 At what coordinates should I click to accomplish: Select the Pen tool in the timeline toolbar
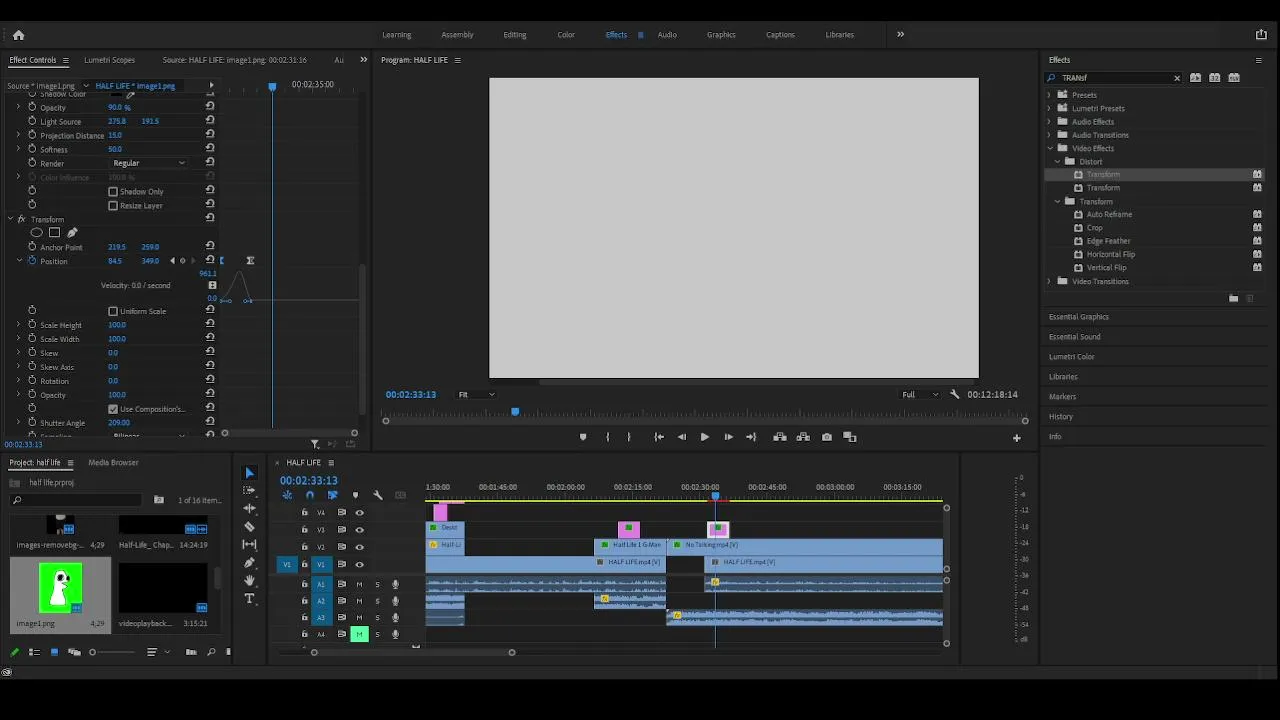pyautogui.click(x=250, y=563)
